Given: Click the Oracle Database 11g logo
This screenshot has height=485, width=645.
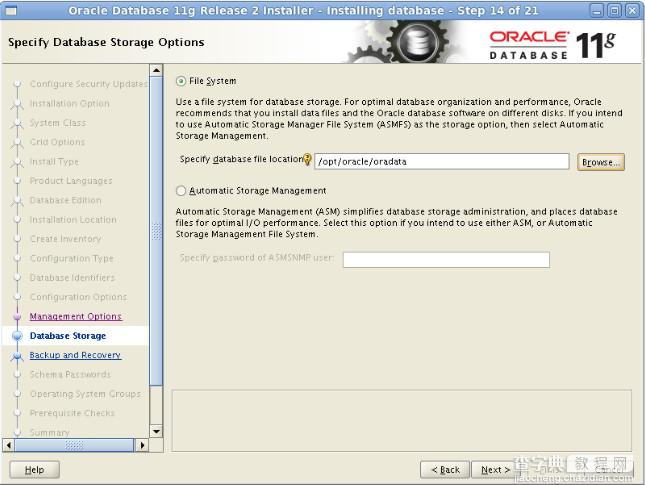Looking at the screenshot, I should pyautogui.click(x=552, y=44).
